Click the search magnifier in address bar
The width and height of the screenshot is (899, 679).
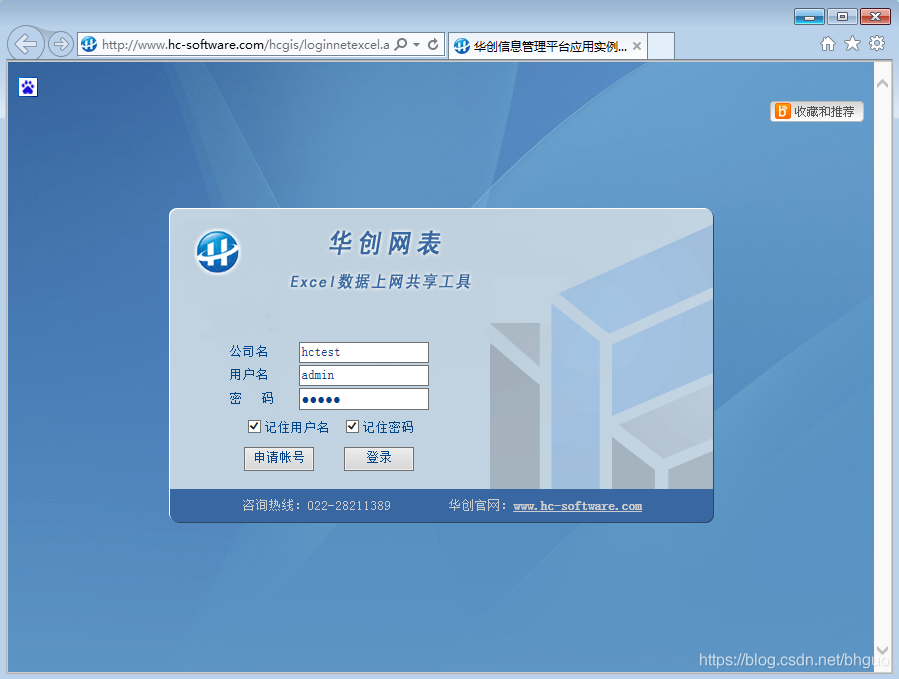click(x=401, y=44)
